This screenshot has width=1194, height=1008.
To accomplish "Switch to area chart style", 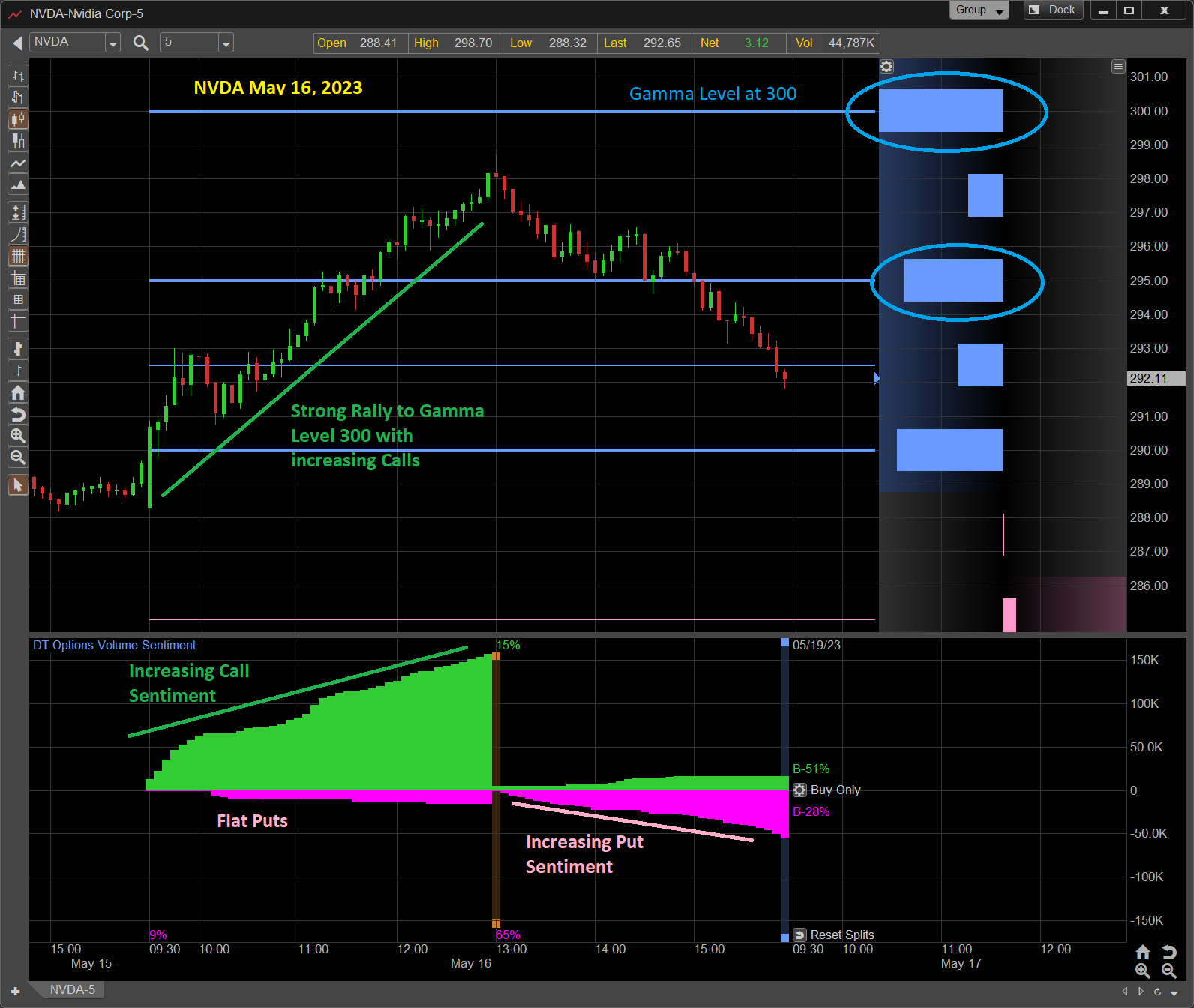I will click(18, 184).
